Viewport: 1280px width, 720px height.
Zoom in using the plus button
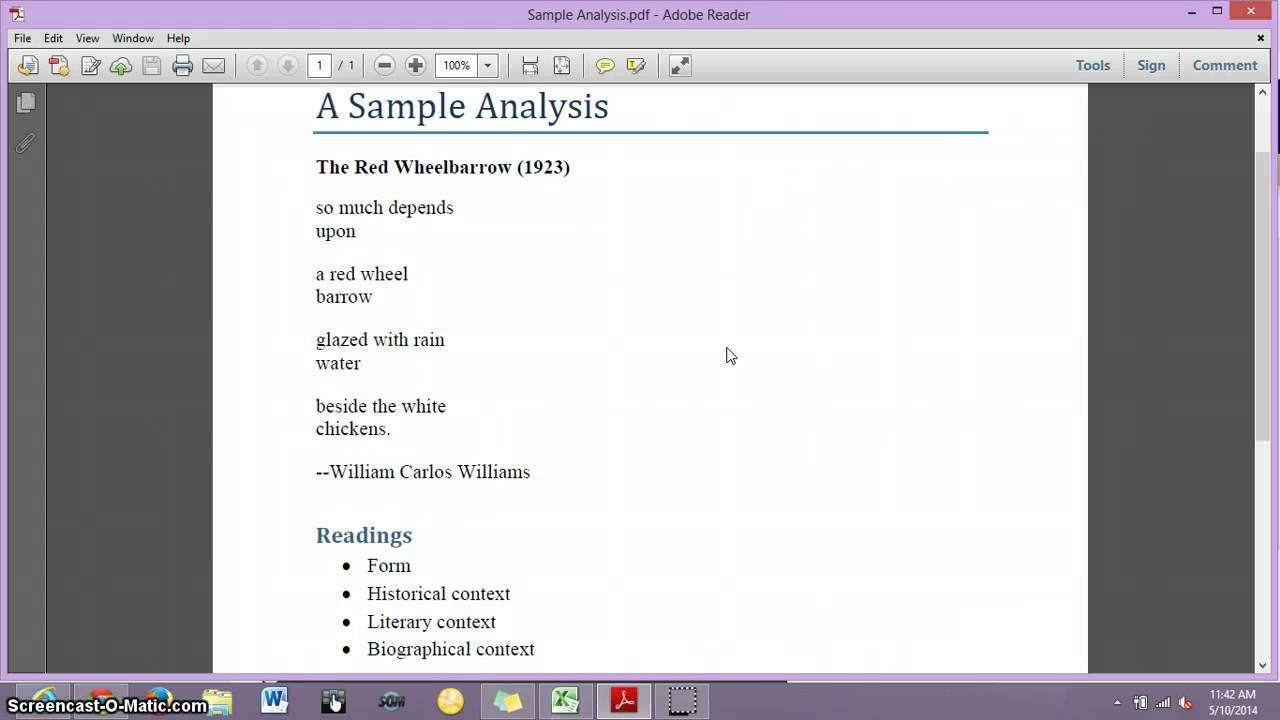coord(416,66)
